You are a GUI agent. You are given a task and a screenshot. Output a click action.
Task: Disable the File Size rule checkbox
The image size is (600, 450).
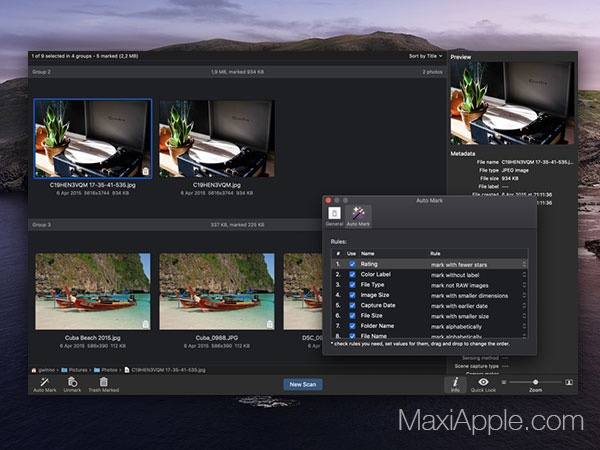click(x=352, y=316)
